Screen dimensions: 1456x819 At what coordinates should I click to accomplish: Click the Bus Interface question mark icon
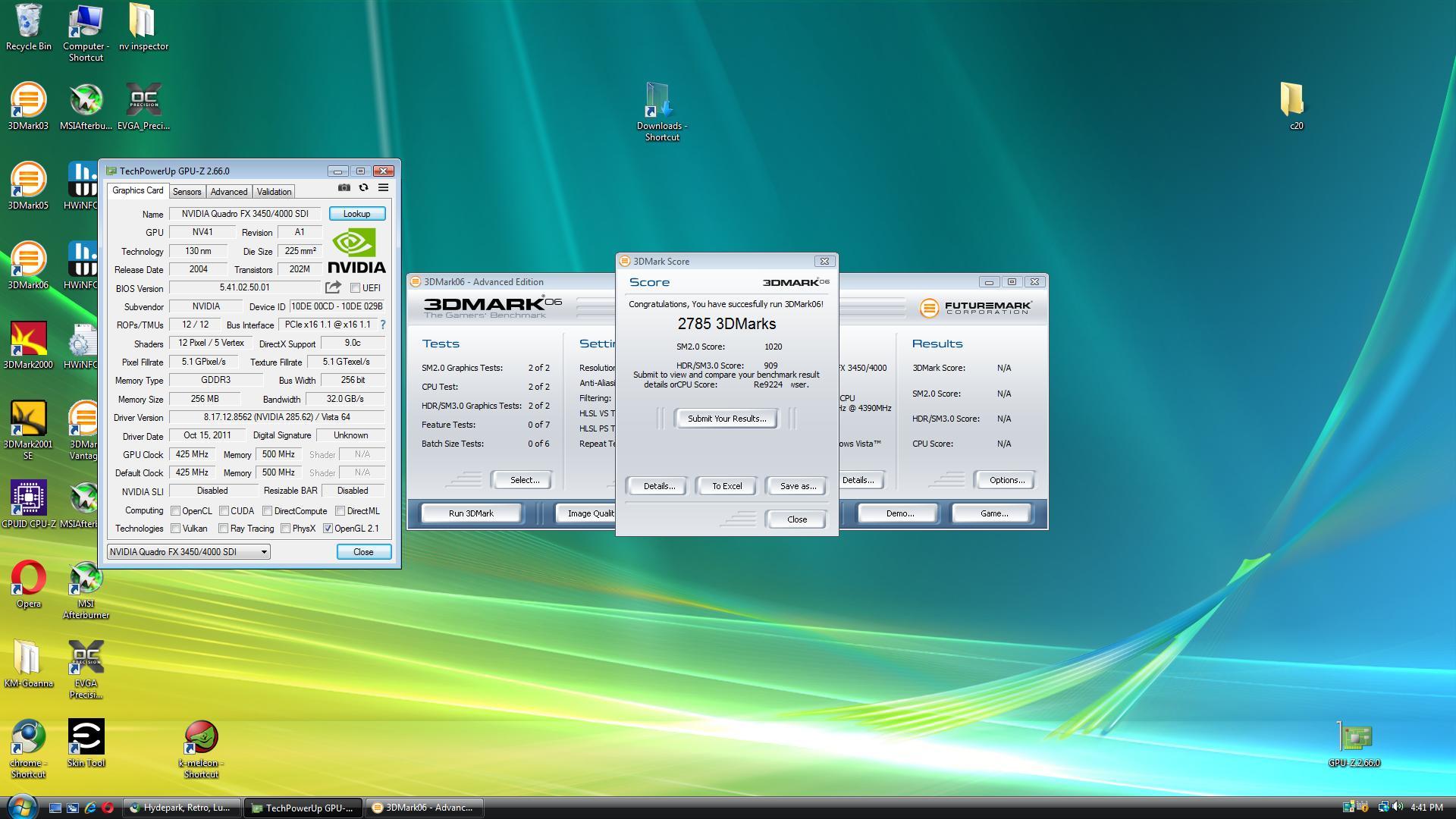382,325
